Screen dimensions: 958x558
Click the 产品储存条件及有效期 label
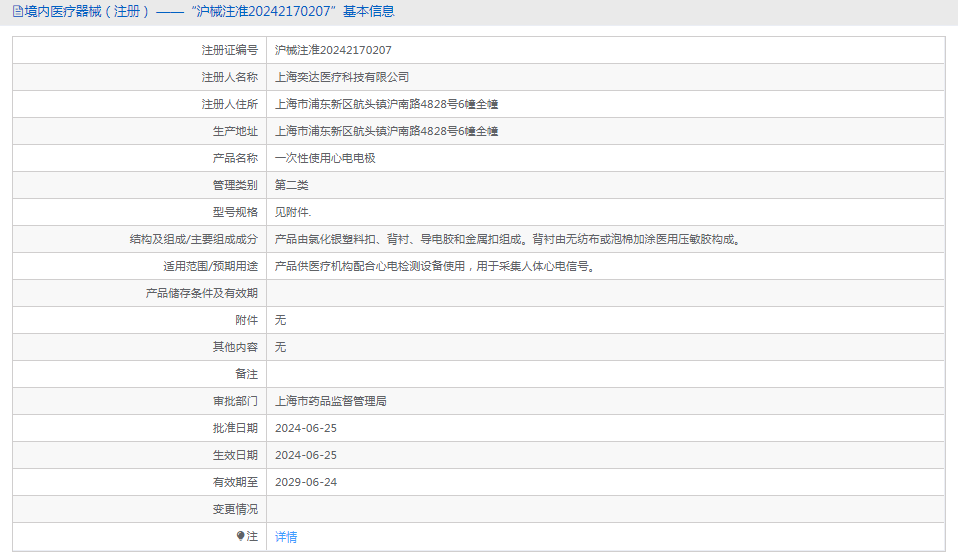pos(202,293)
